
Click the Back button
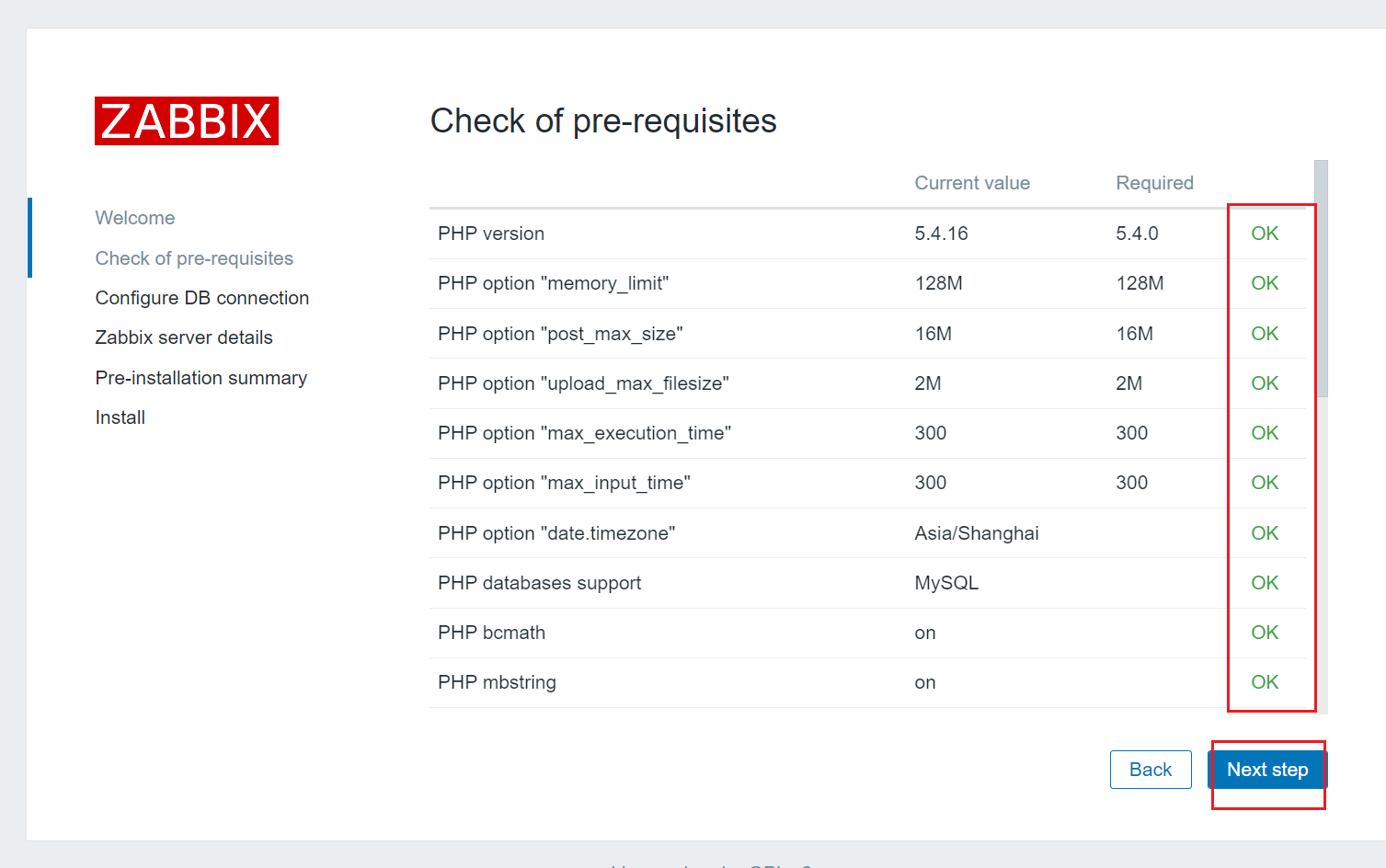[1151, 770]
